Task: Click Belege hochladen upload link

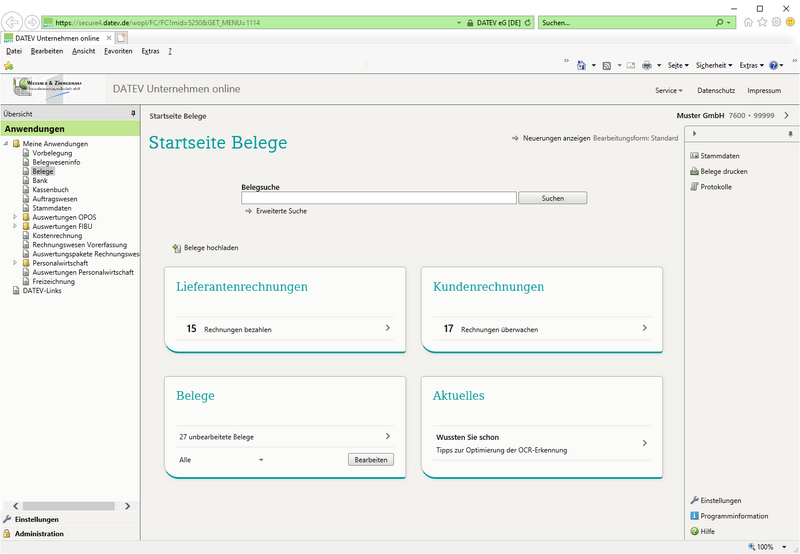Action: pos(206,248)
